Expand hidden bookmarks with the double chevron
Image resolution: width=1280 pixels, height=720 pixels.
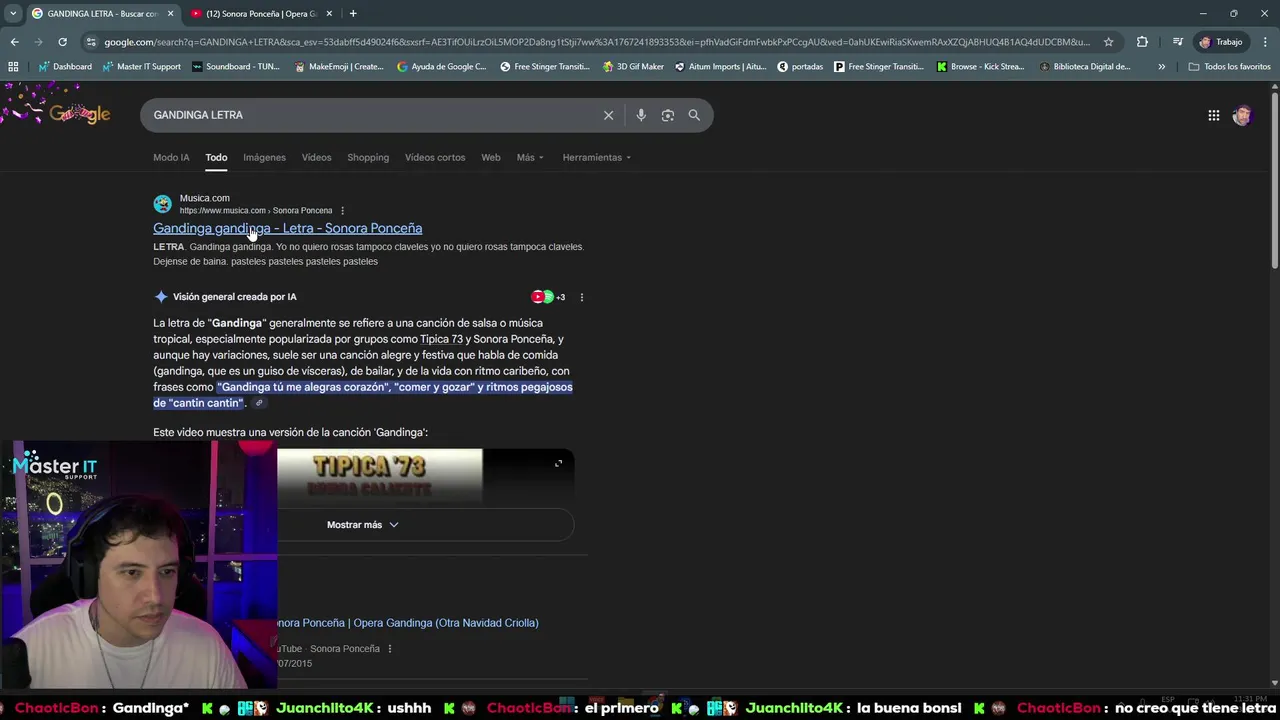tap(1161, 67)
